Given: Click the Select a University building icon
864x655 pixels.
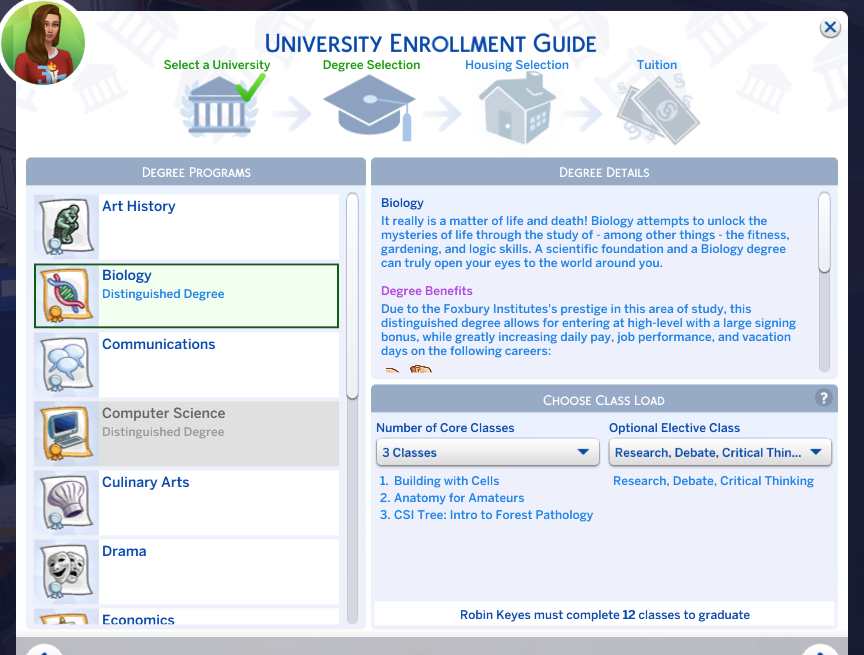Looking at the screenshot, I should pos(219,106).
